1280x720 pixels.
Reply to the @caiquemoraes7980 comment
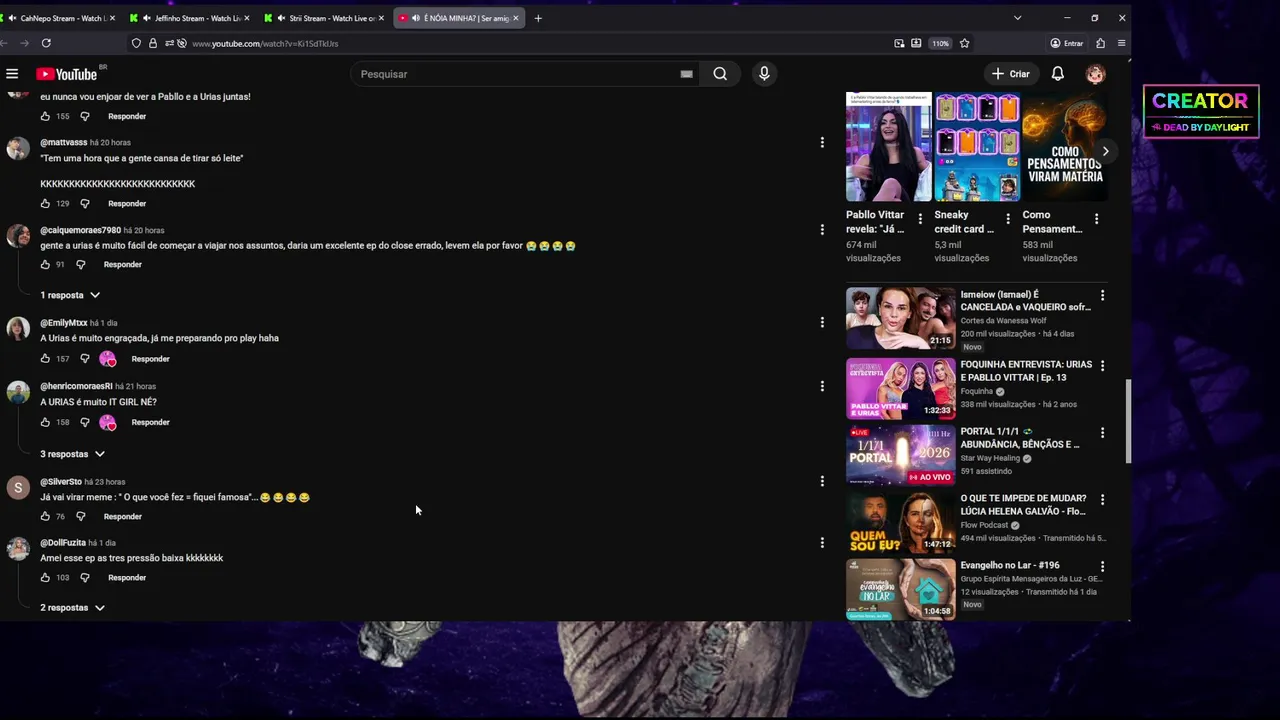coord(123,265)
